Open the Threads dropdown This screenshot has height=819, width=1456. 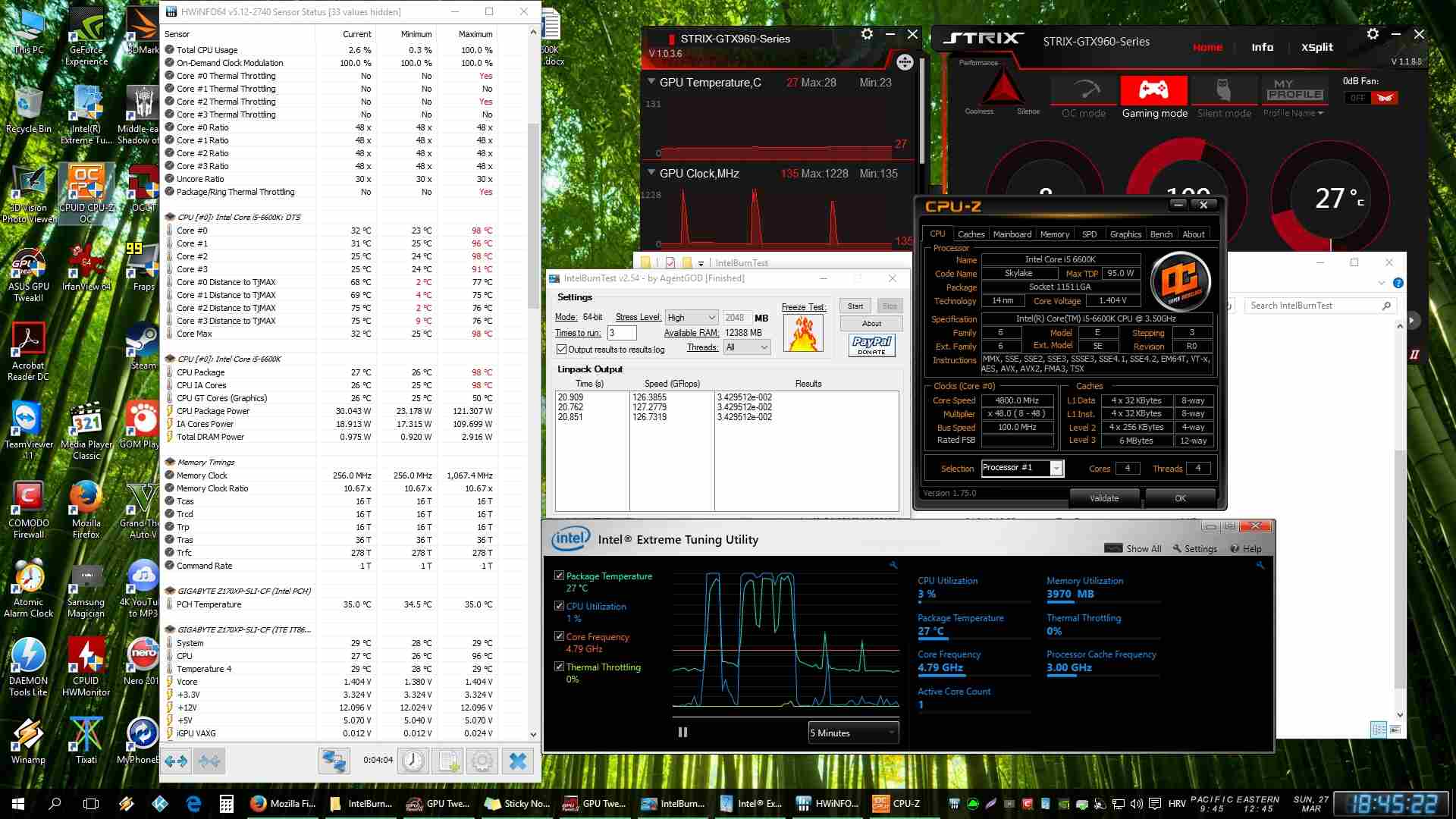click(x=747, y=347)
